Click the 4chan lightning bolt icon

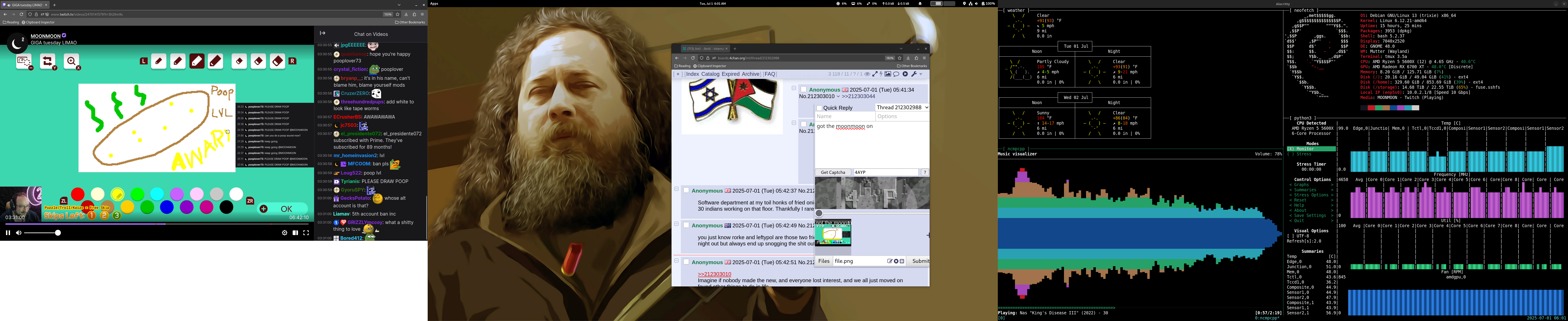(881, 74)
